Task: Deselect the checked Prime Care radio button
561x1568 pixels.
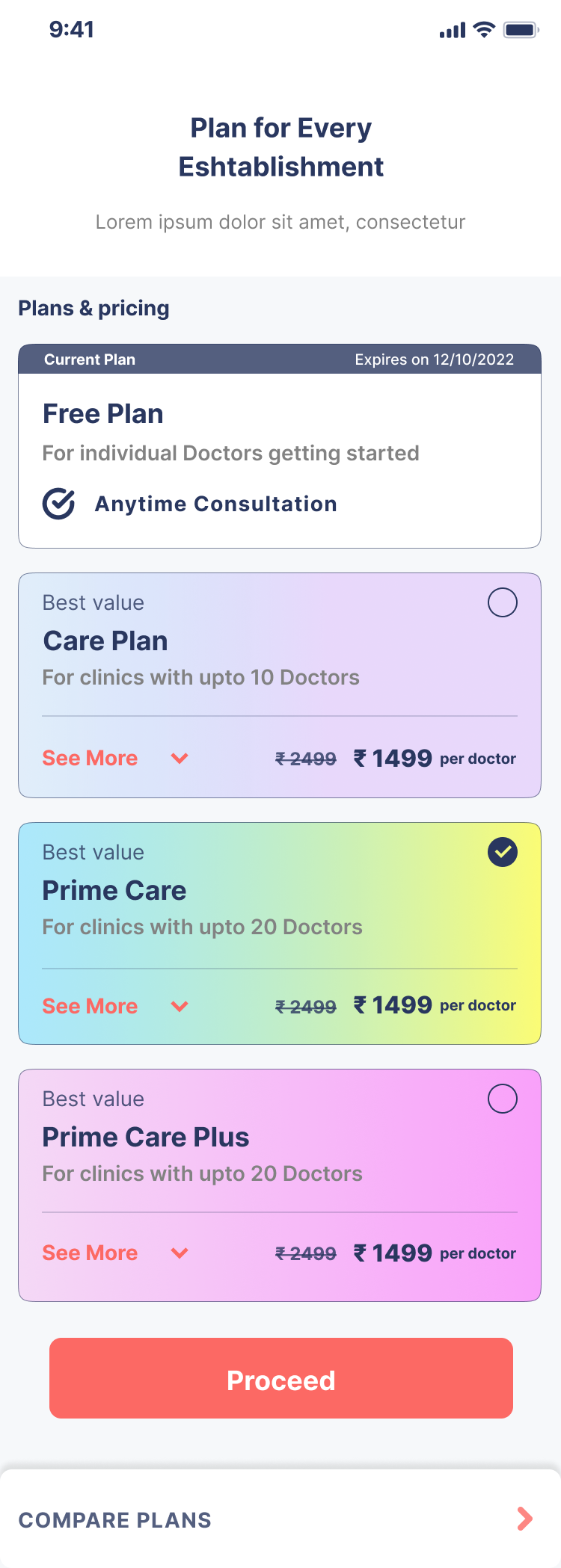Action: tap(503, 852)
